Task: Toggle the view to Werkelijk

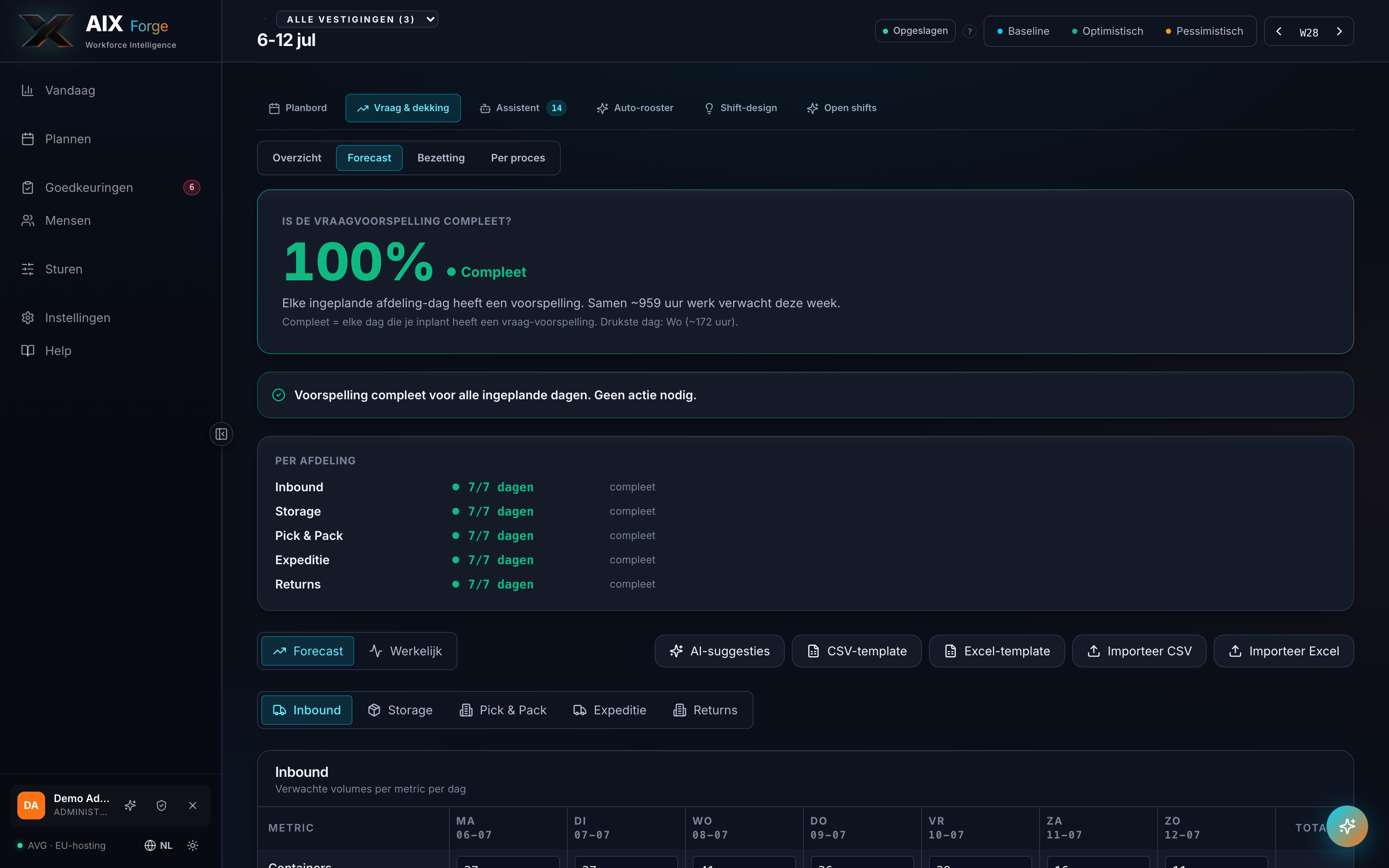Action: click(406, 651)
